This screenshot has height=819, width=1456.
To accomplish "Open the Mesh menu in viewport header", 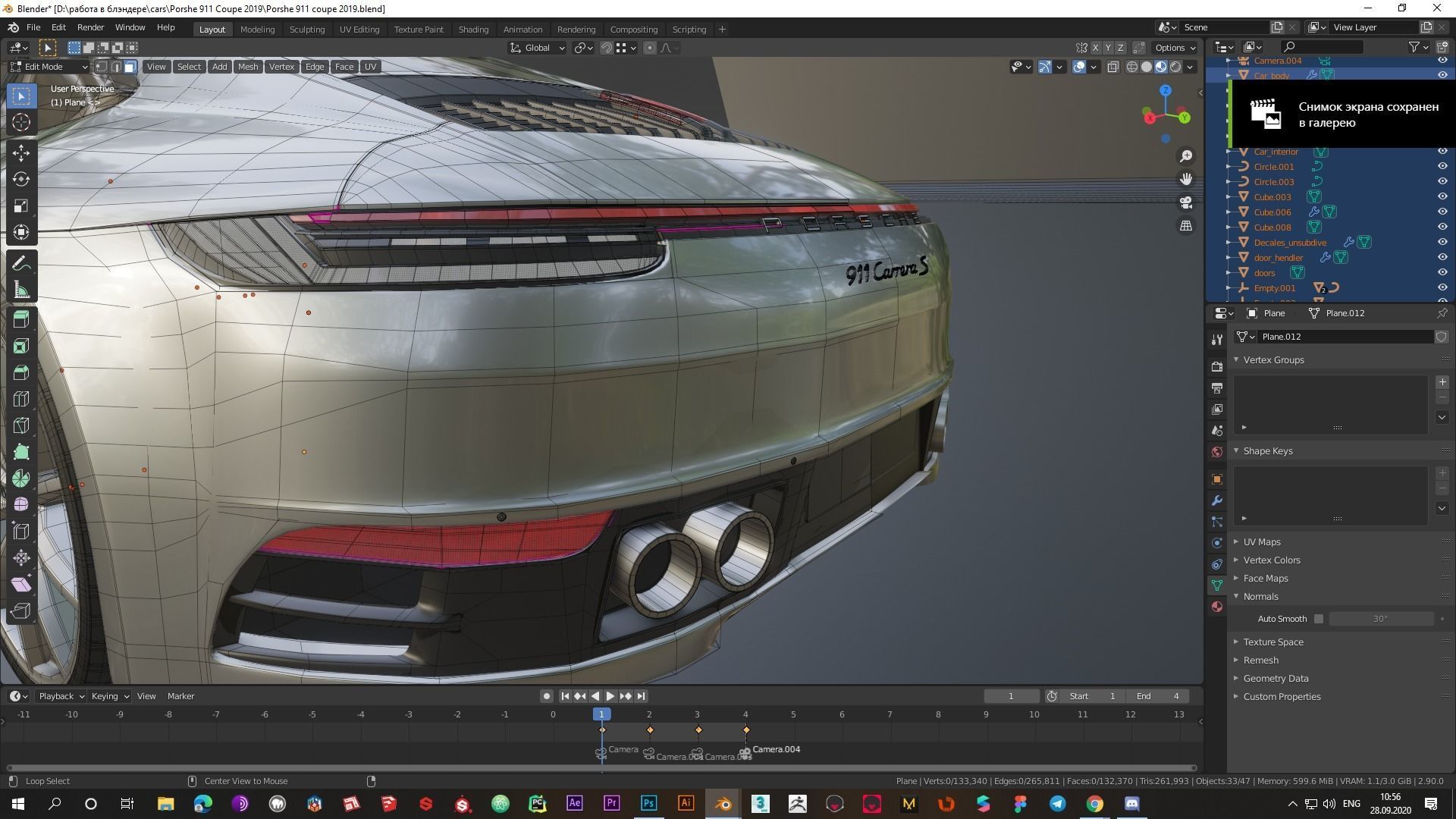I will point(248,67).
